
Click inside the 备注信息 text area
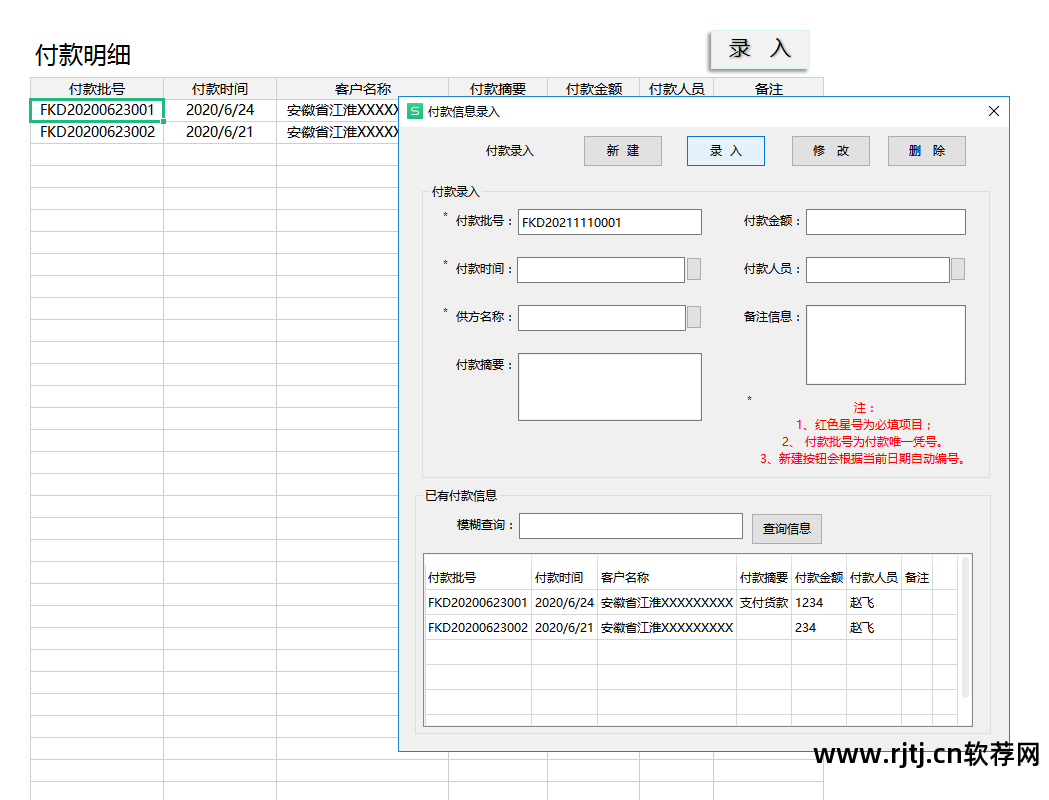(x=886, y=345)
